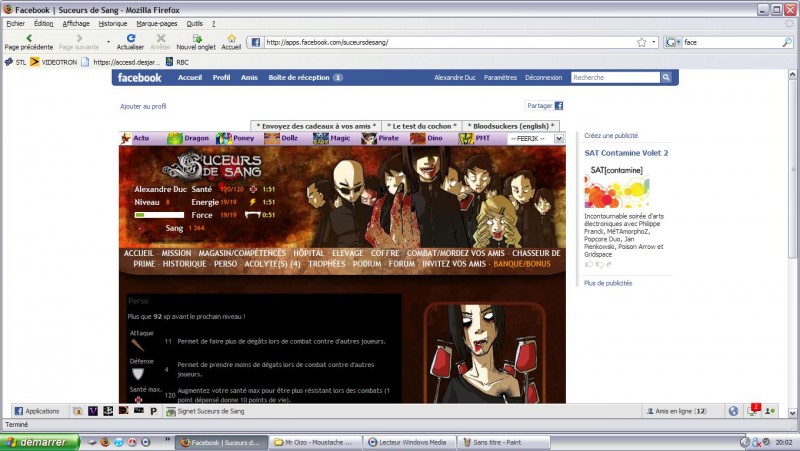Open the STL bookmark
This screenshot has width=800, height=451.
(15, 62)
